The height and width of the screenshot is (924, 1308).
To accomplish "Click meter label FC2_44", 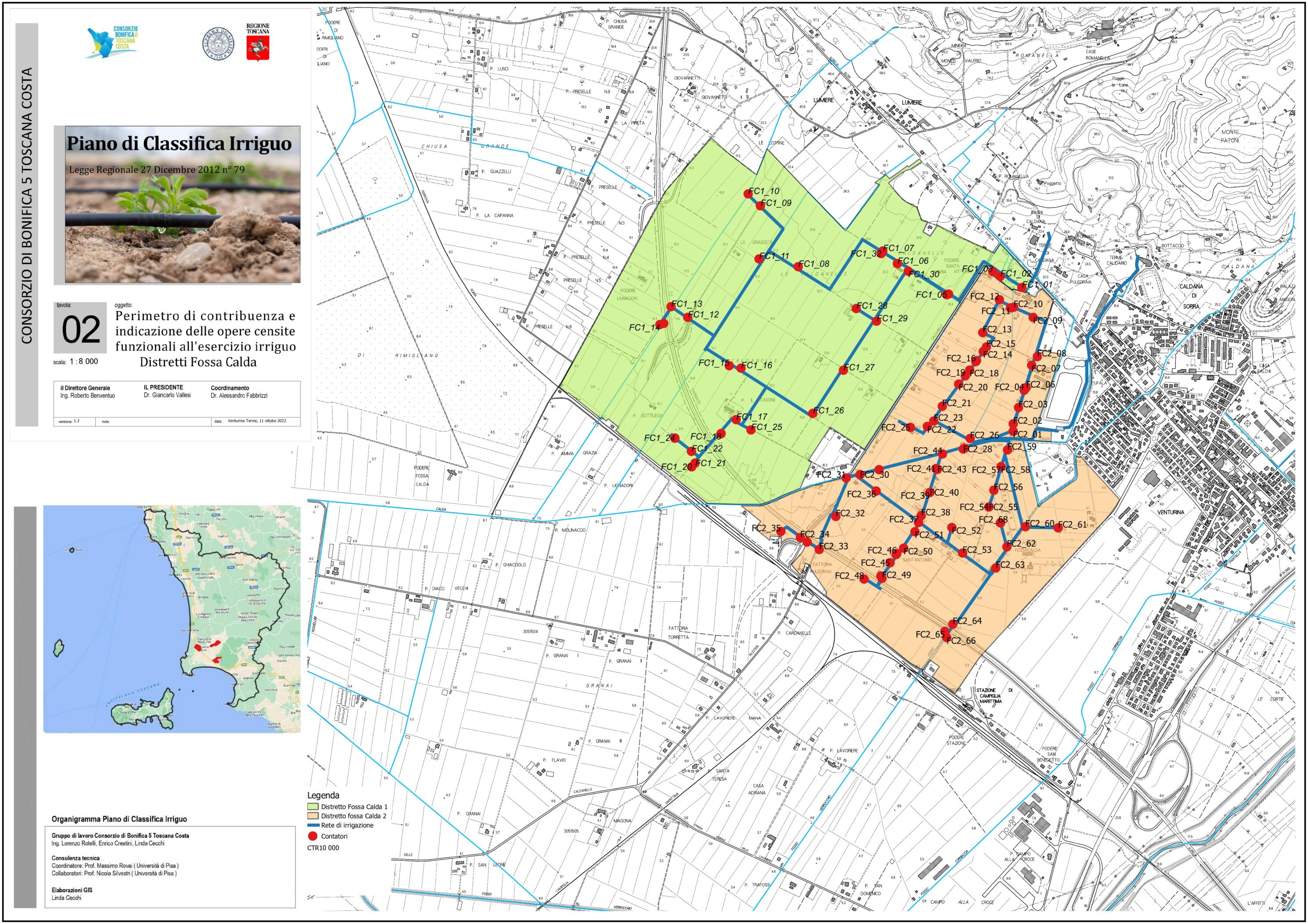I will point(928,451).
